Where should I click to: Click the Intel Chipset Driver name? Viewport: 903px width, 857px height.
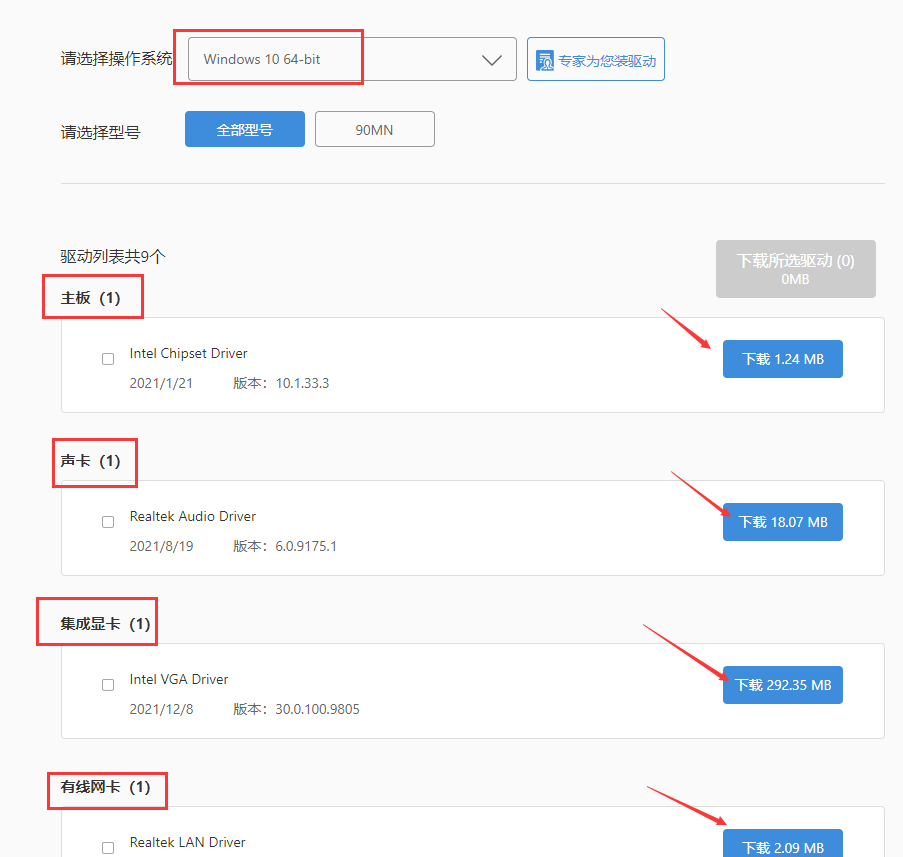click(x=188, y=353)
